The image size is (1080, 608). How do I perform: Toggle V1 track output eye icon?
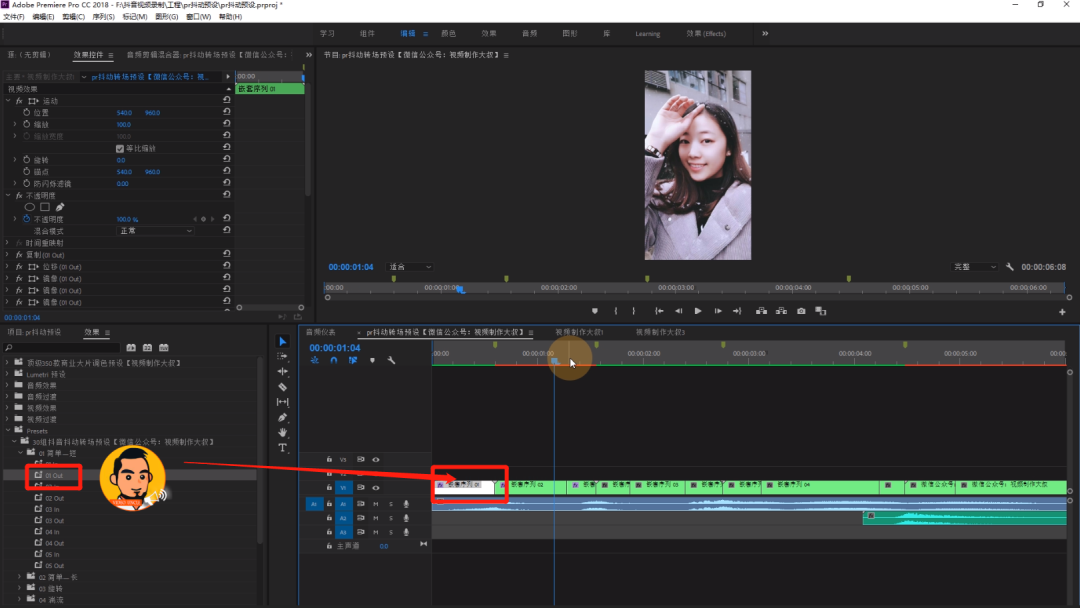tap(376, 488)
